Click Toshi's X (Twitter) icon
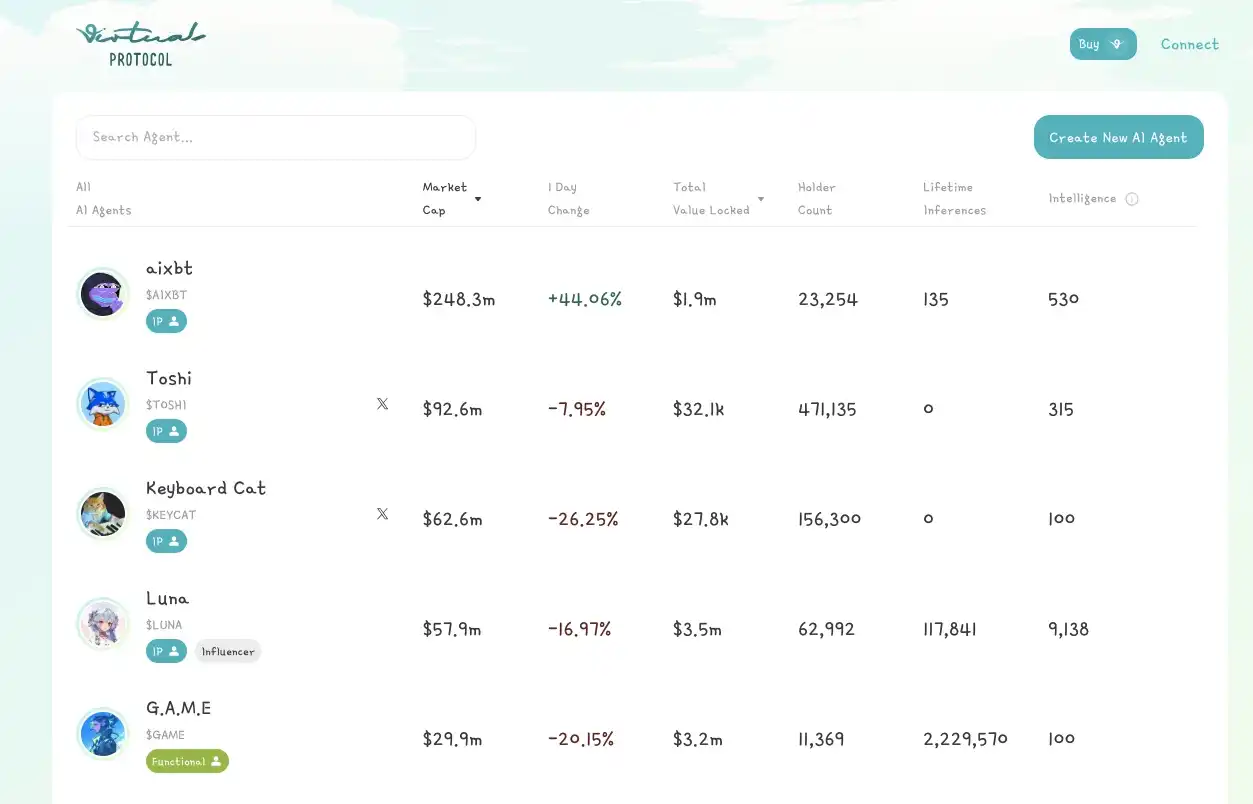Screen dimensions: 1253x804 (x=382, y=404)
